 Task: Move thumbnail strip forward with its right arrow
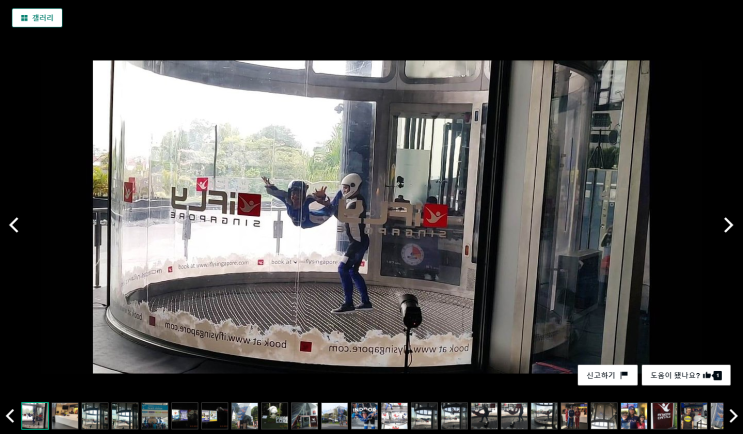pyautogui.click(x=733, y=416)
